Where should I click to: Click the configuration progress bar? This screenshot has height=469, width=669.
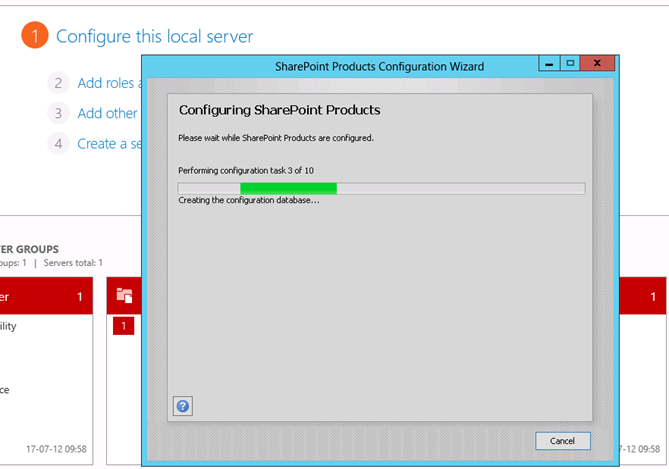381,188
